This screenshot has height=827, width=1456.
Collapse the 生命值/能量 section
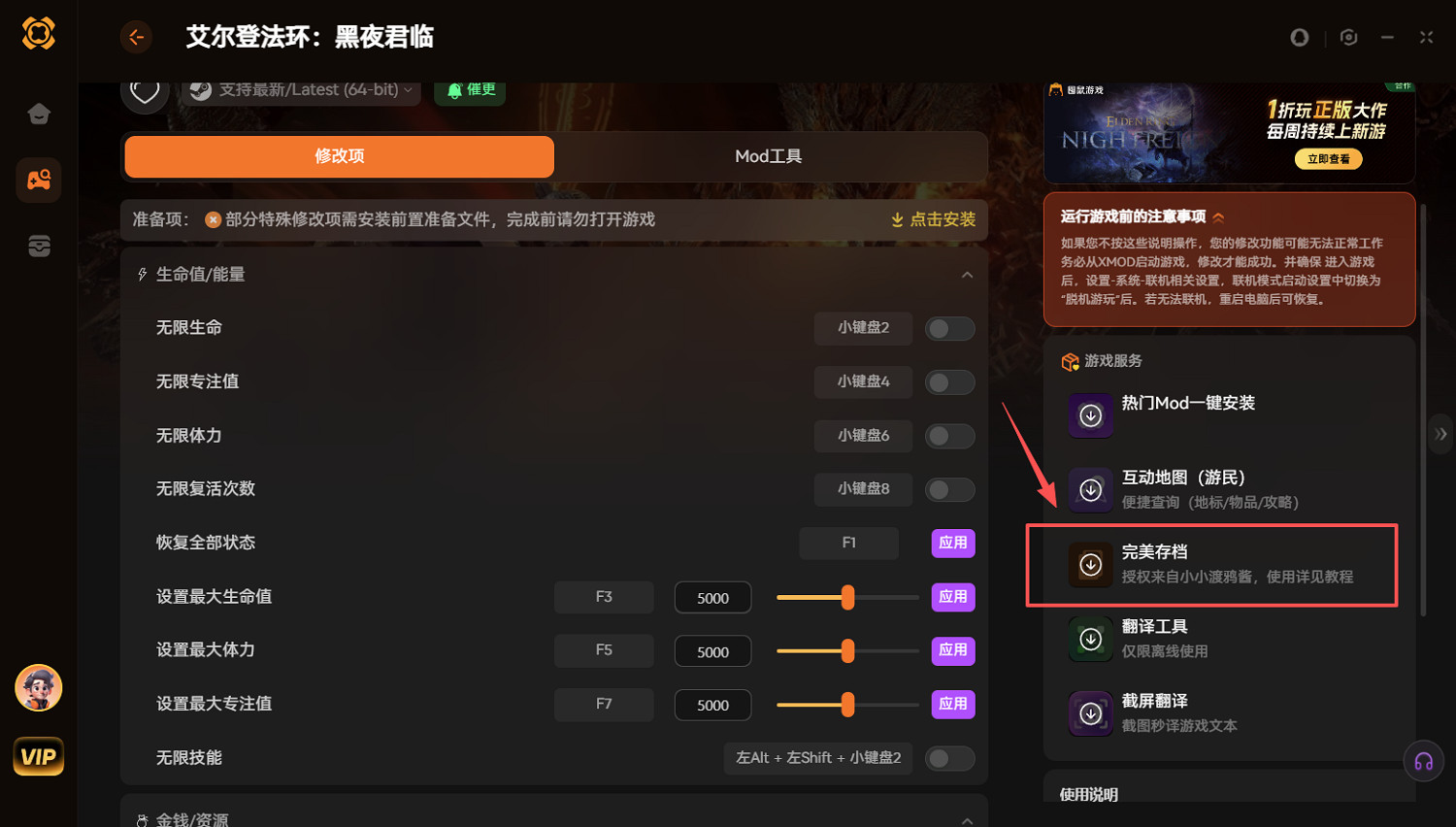[967, 275]
